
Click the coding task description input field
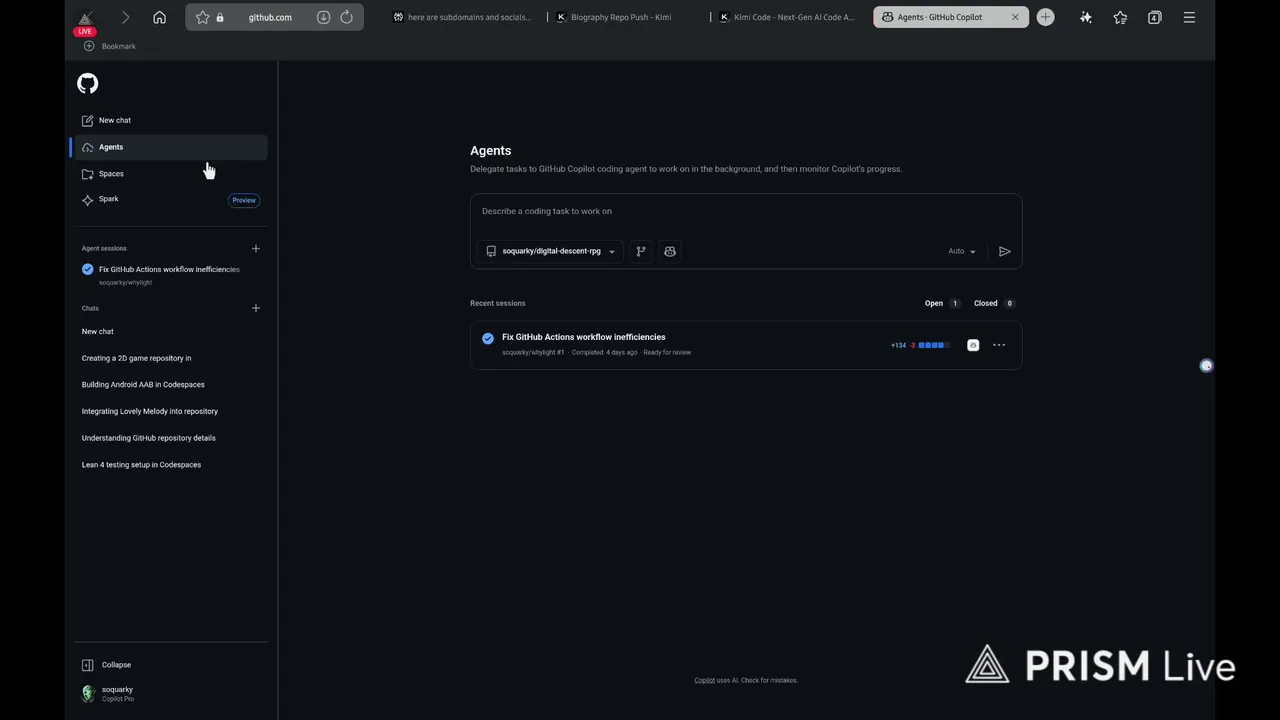(746, 212)
